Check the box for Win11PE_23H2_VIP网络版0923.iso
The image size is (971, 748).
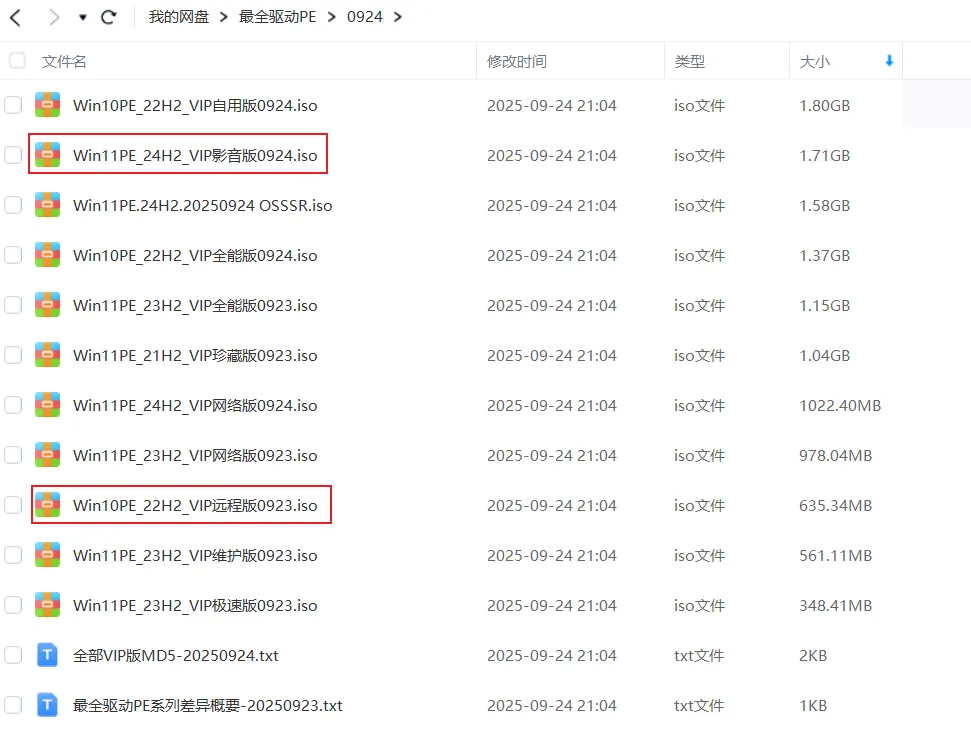tap(13, 455)
